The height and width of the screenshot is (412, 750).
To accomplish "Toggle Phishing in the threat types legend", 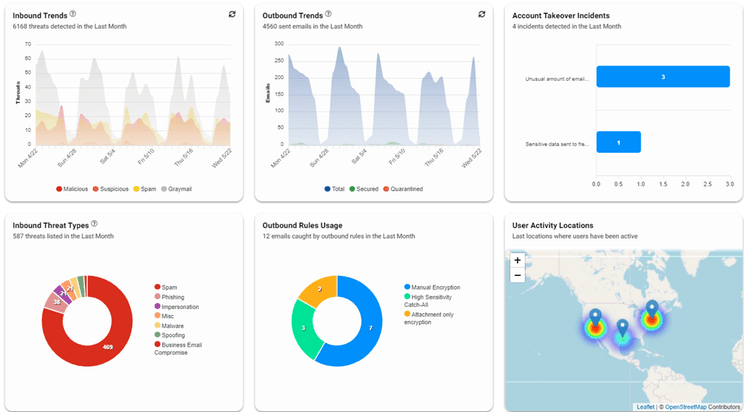I will point(169,297).
